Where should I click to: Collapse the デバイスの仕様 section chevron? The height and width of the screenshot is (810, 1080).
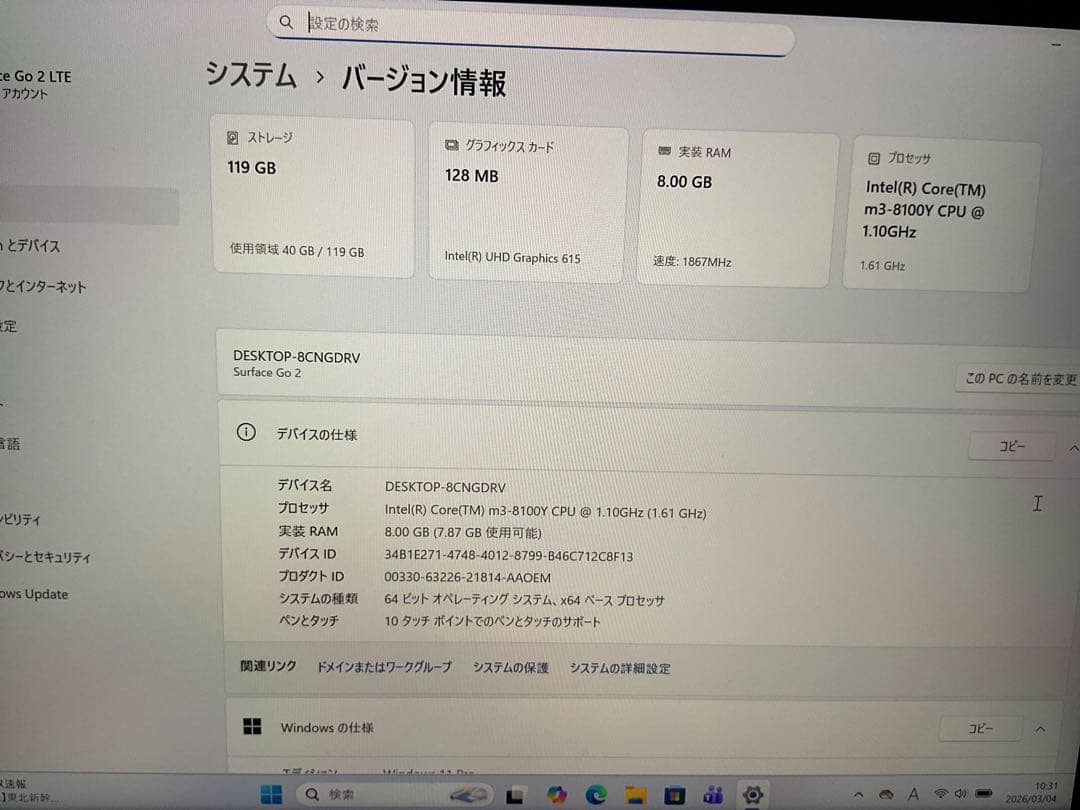pos(1073,448)
